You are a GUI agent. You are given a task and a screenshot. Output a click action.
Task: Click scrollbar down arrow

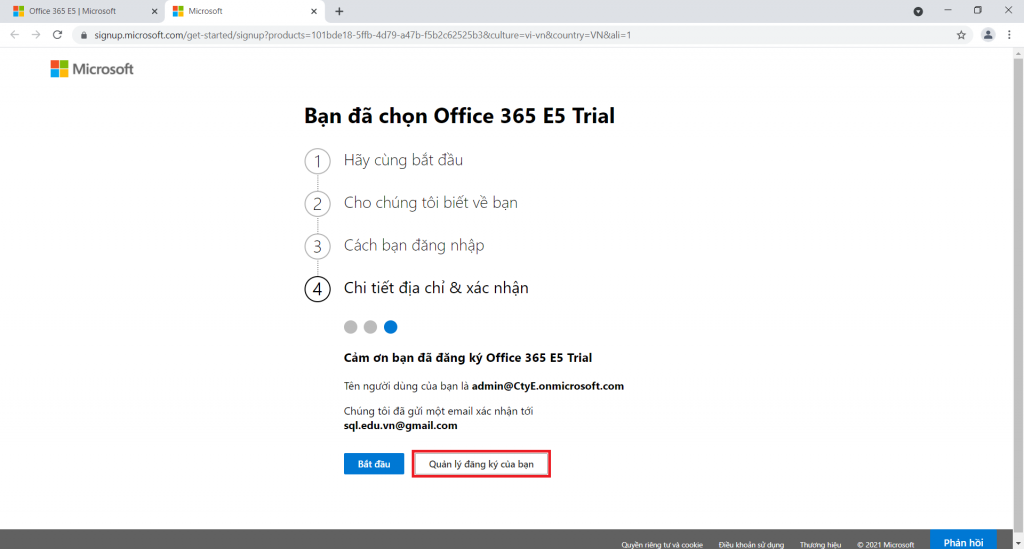pyautogui.click(x=1018, y=543)
